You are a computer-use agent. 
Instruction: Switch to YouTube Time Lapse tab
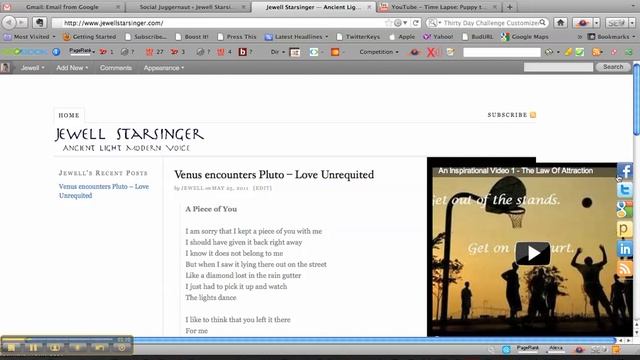(439, 7)
